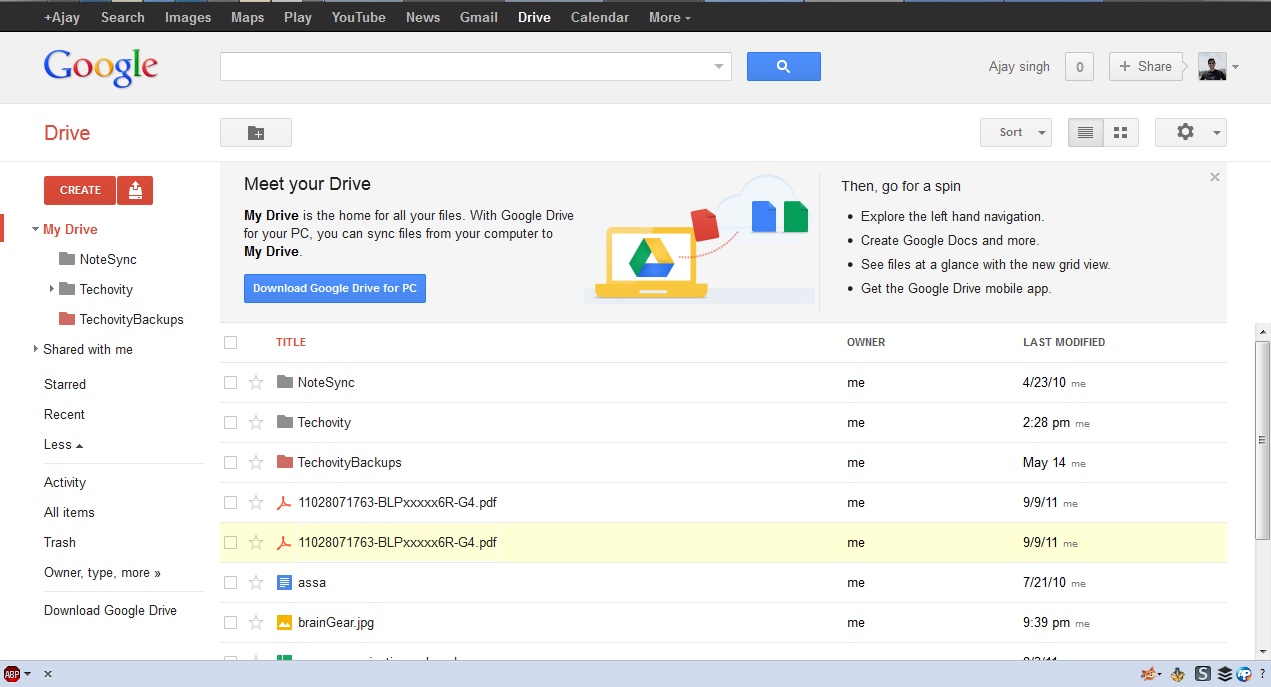Click the stacked layers extension icon
Viewport: 1271px width, 687px height.
pos(1225,674)
